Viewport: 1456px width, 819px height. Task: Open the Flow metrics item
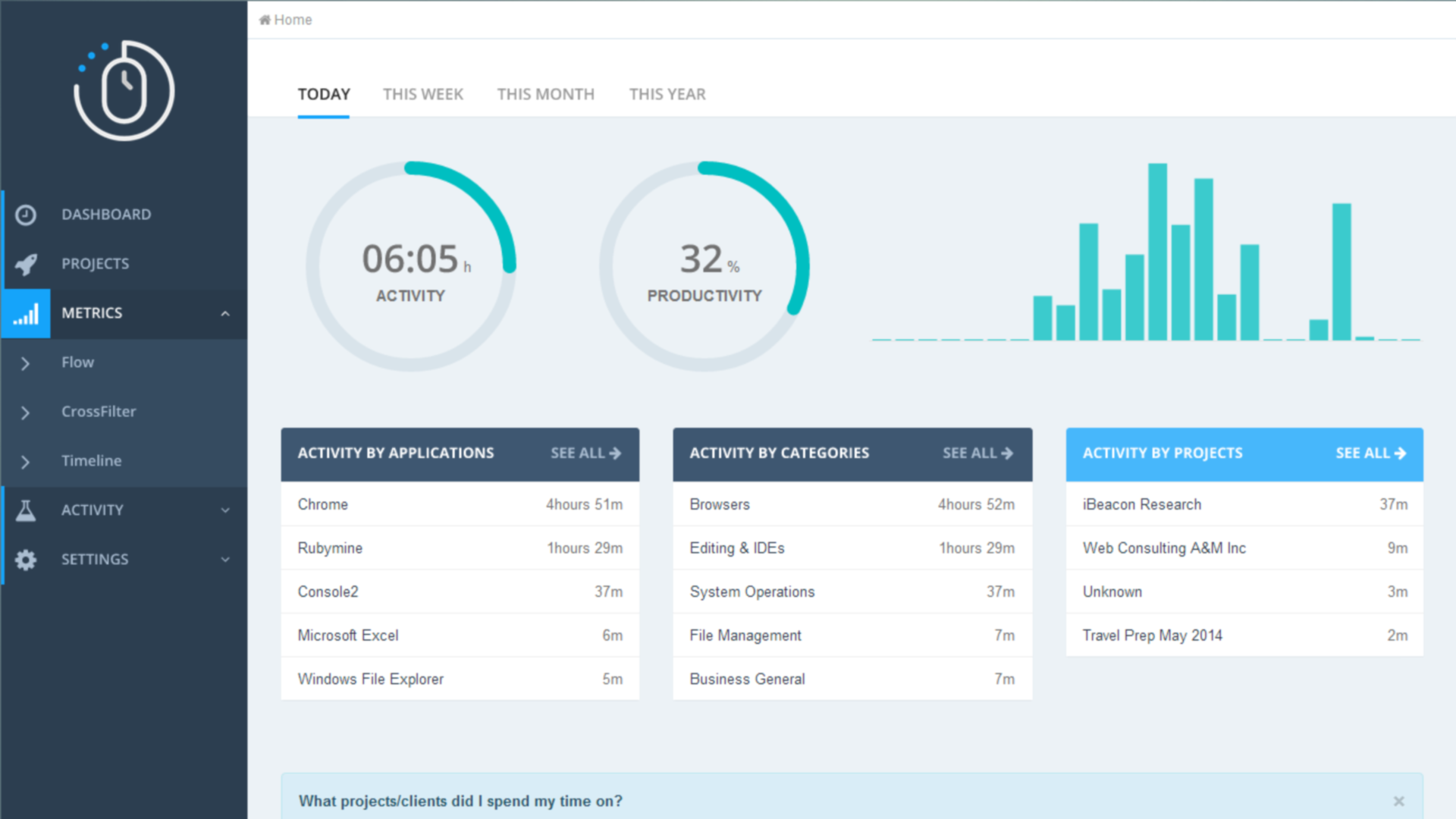(78, 362)
